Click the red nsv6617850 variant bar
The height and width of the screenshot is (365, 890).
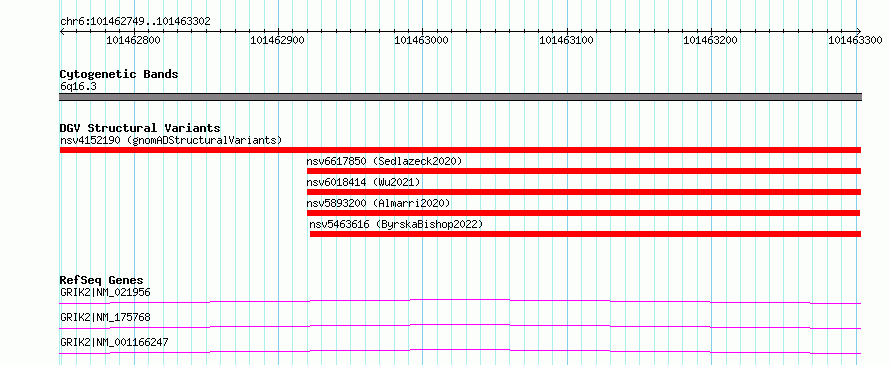point(584,171)
